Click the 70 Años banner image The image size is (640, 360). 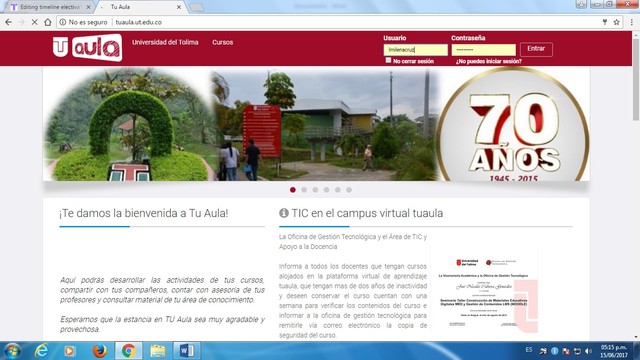coord(513,124)
